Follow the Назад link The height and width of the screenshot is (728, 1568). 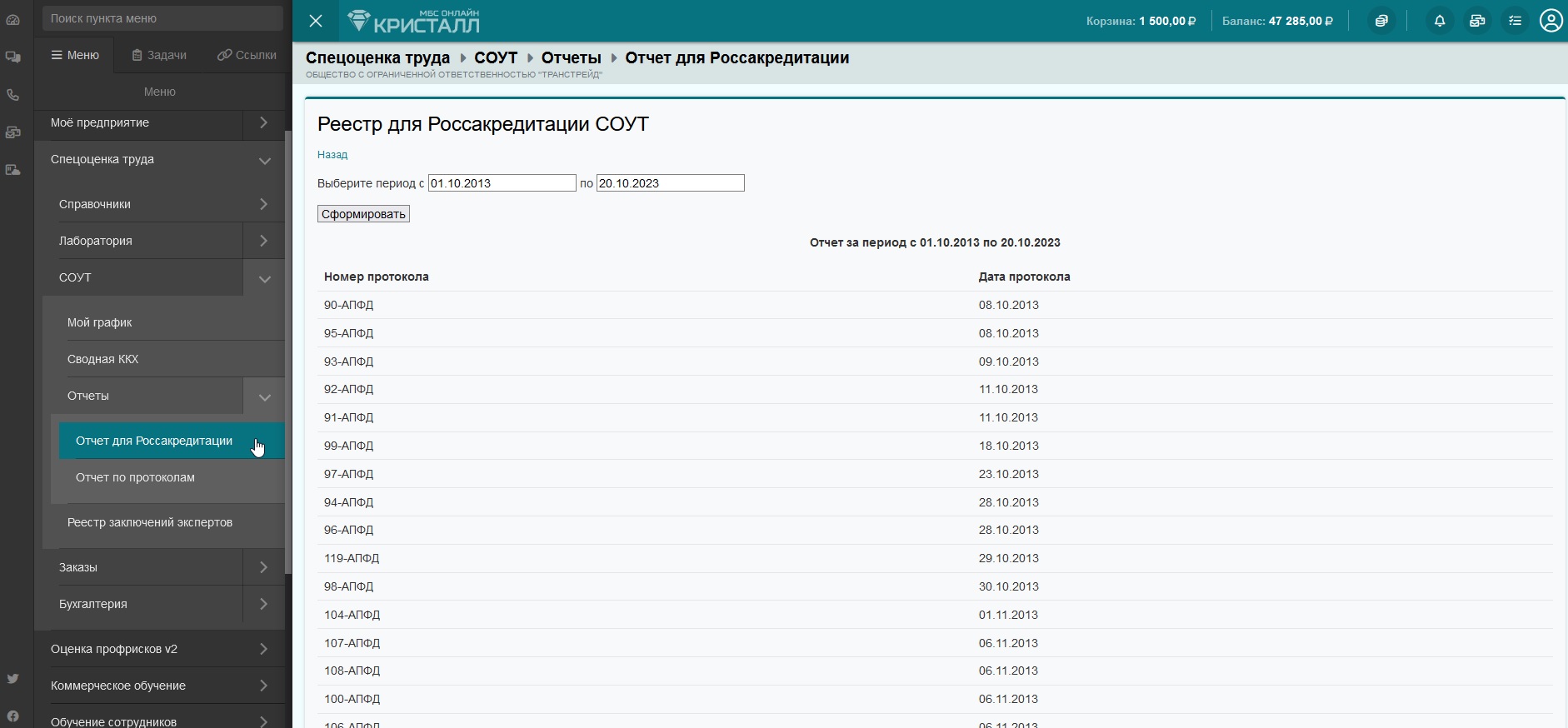point(332,155)
